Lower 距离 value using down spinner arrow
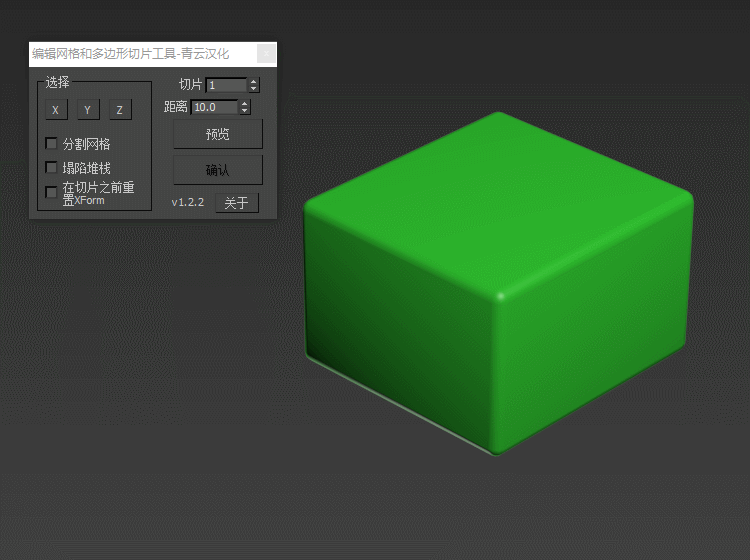 point(245,111)
